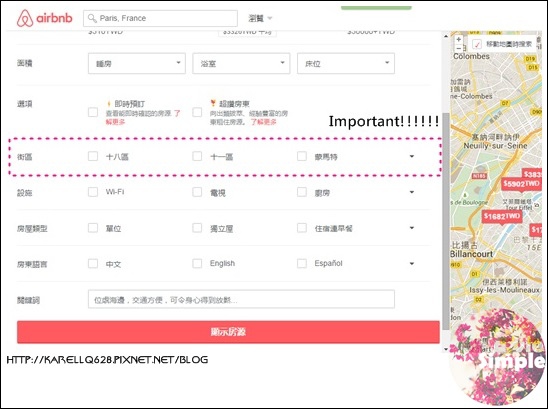Click the scrollbar down arrow
Image resolution: width=548 pixels, height=409 pixels.
(x=446, y=349)
